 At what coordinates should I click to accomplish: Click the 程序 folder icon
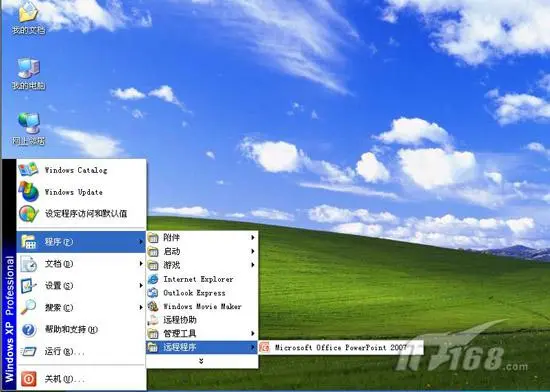(28, 242)
